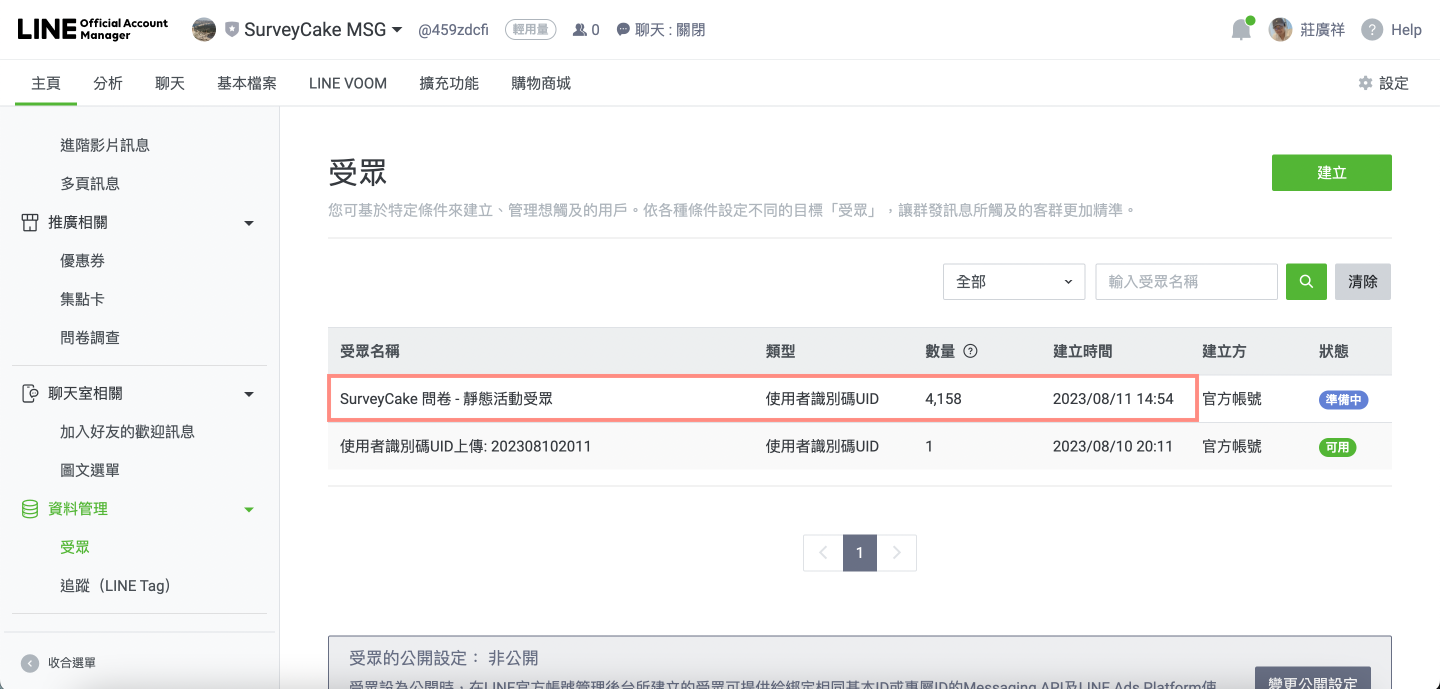Switch to the 基本檔案 tab
The image size is (1440, 689).
[x=247, y=83]
